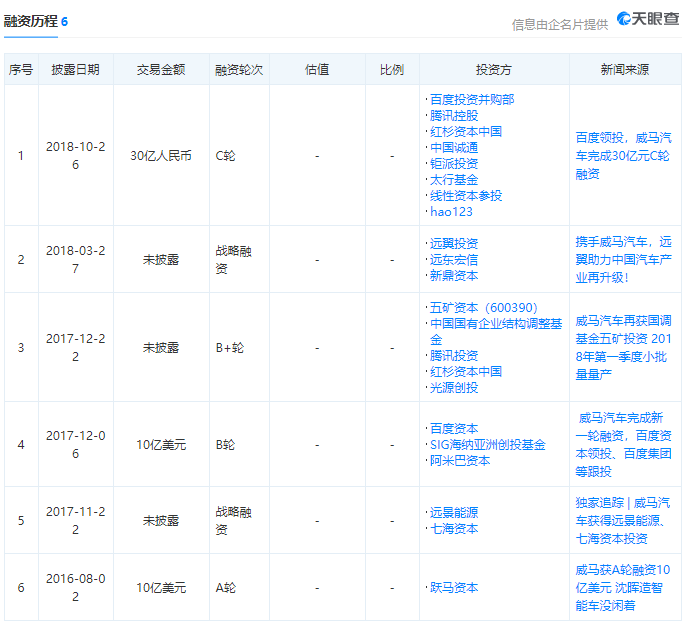Select the date cell 2018-10-26
Viewport: 690px width, 631px height.
click(75, 155)
